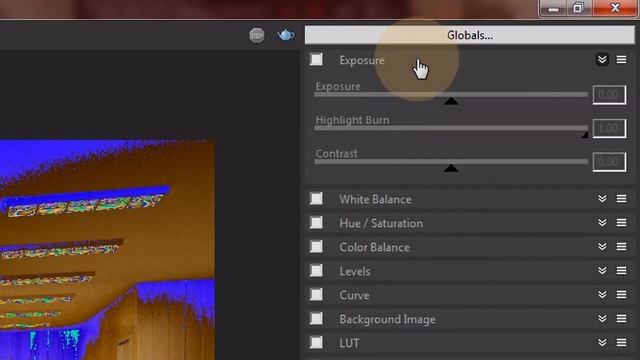Open the White Balance options menu icon
The width and height of the screenshot is (640, 360).
pyautogui.click(x=622, y=199)
